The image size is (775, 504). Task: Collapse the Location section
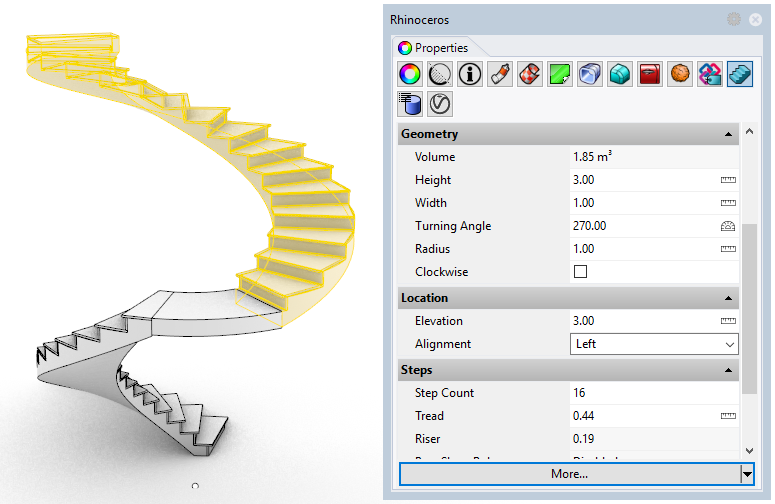[729, 298]
